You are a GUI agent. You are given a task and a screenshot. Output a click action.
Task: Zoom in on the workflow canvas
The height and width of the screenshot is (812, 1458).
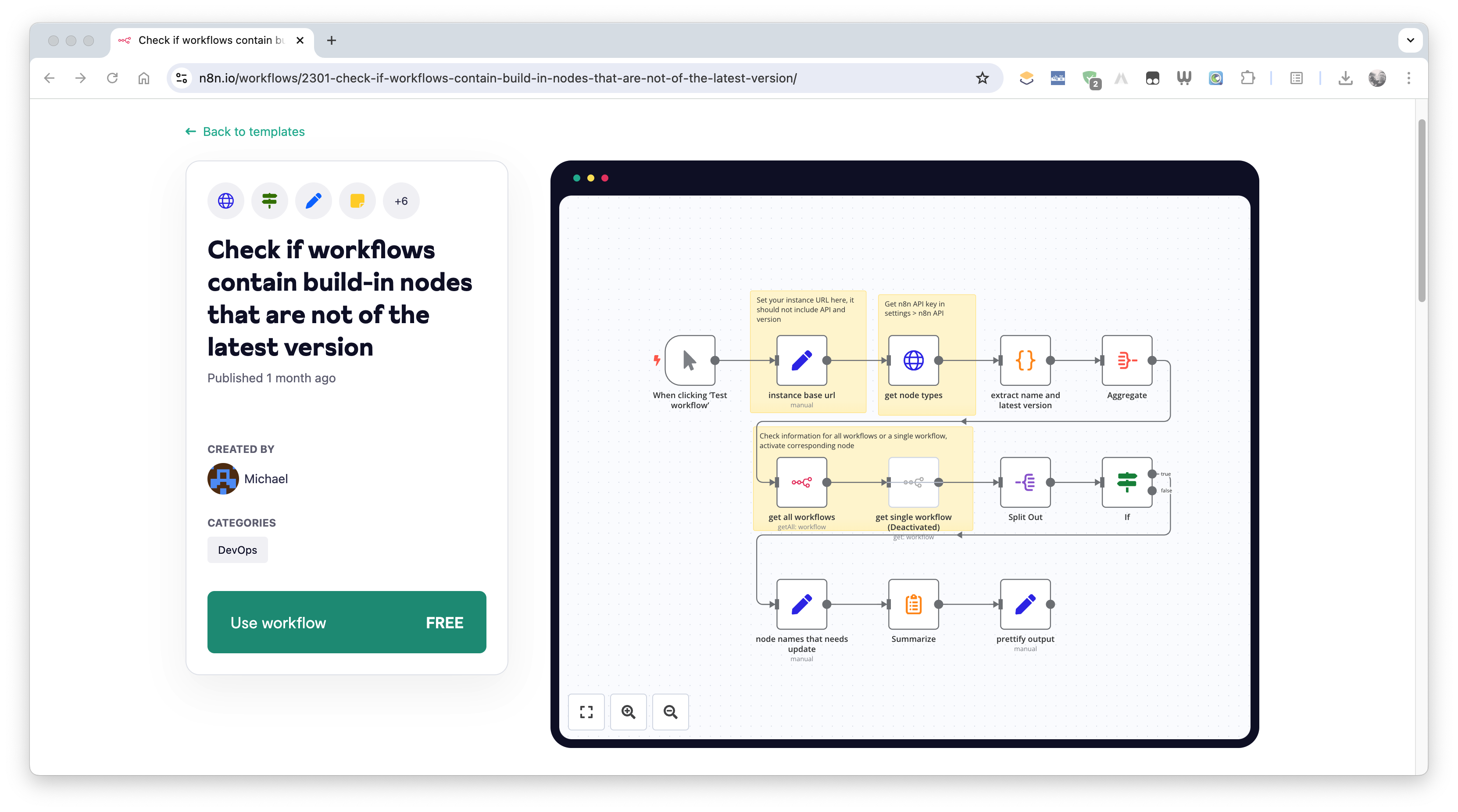coord(628,712)
